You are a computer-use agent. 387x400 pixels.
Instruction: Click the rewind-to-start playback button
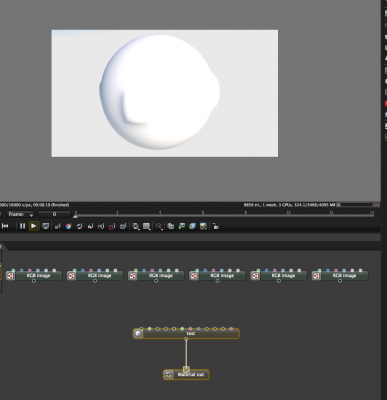(5, 226)
